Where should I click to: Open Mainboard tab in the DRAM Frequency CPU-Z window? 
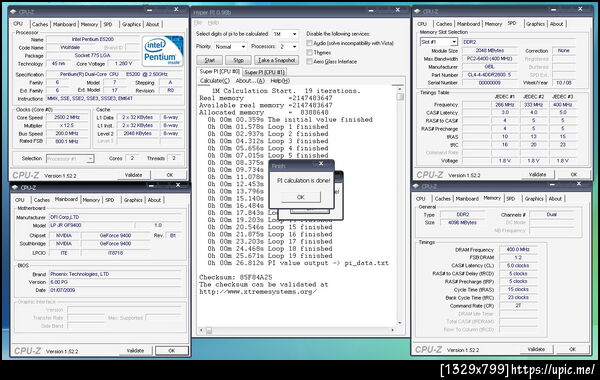[x=467, y=199]
